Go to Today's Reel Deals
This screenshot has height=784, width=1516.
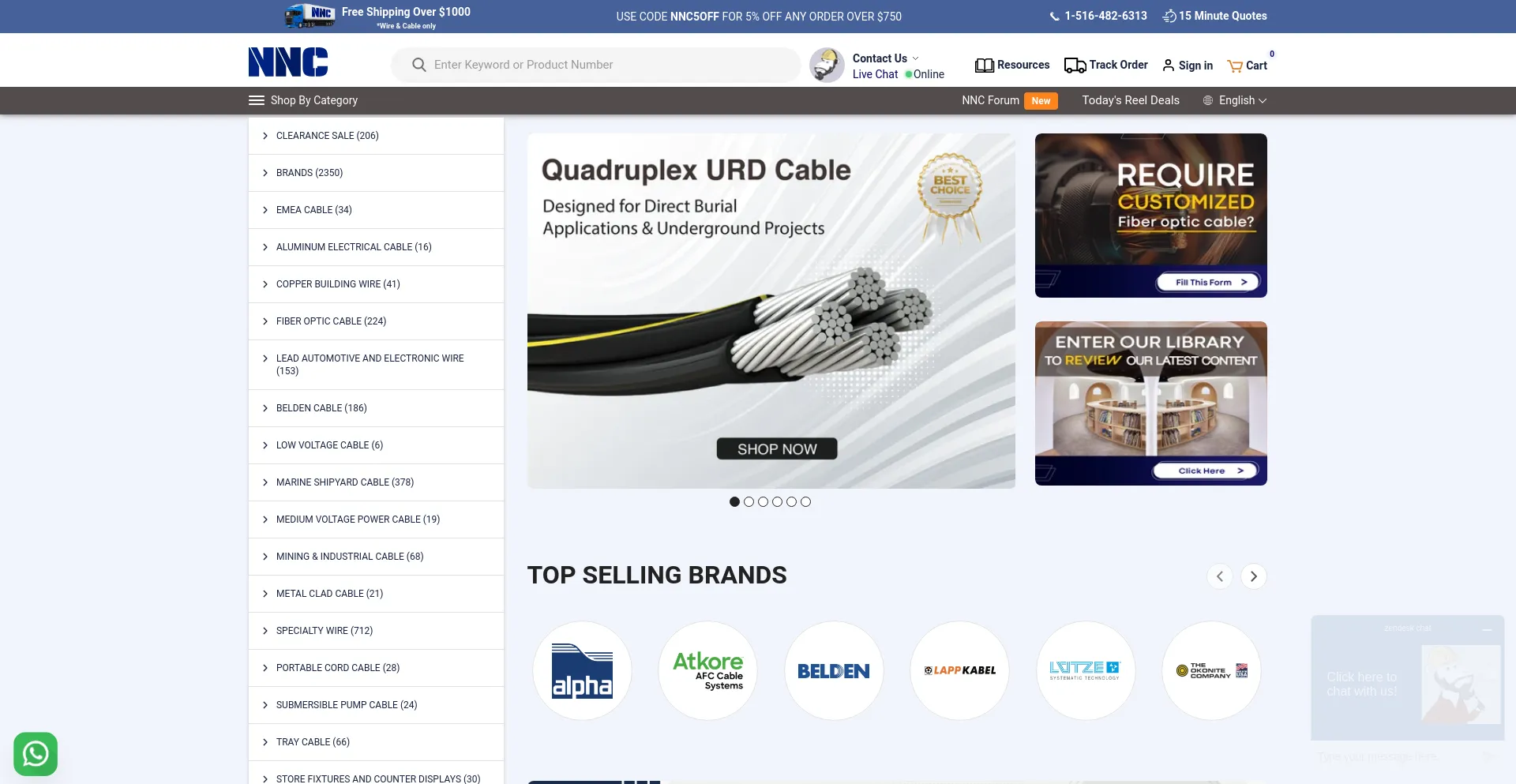pos(1130,100)
